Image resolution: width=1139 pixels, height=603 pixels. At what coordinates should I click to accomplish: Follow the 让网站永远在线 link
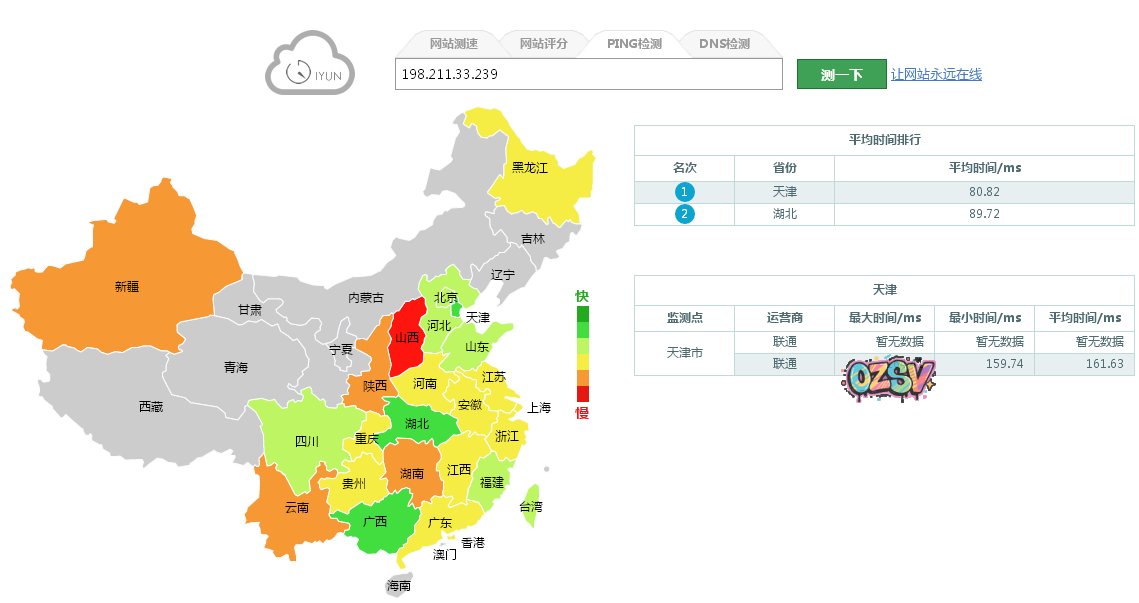pyautogui.click(x=936, y=75)
